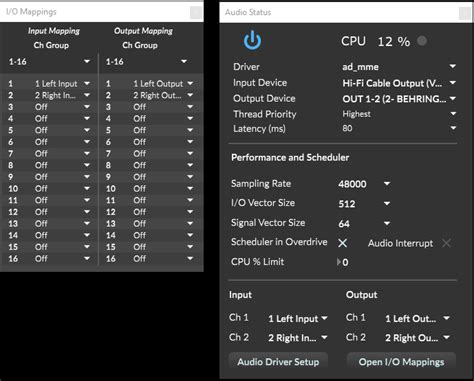Click Open I/O Mappings button
Screen dimensions: 474x381
click(x=401, y=362)
